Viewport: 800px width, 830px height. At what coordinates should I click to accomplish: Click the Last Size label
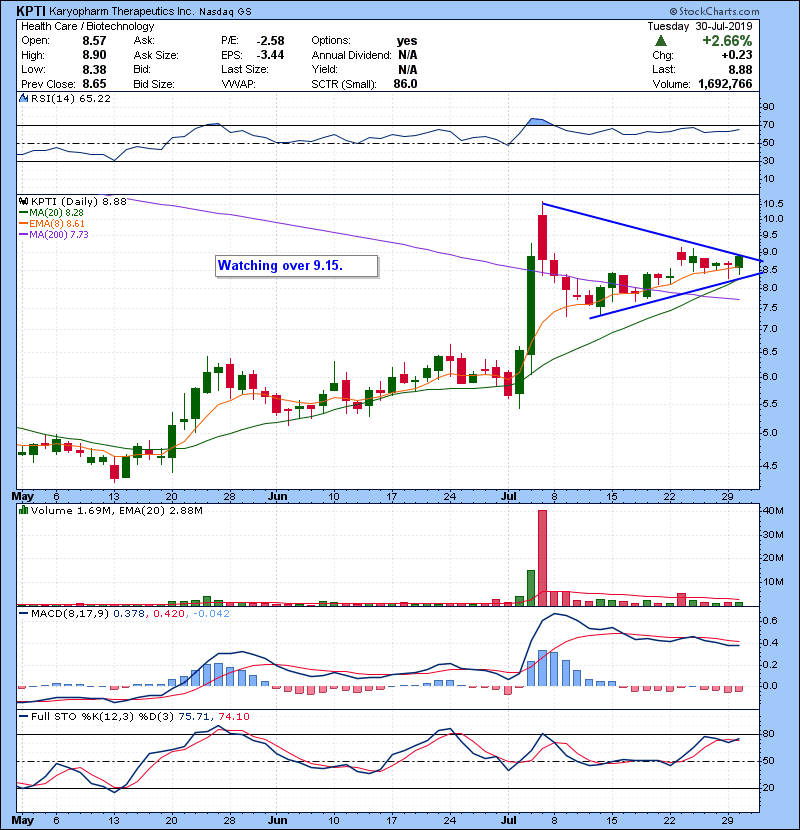pyautogui.click(x=245, y=69)
